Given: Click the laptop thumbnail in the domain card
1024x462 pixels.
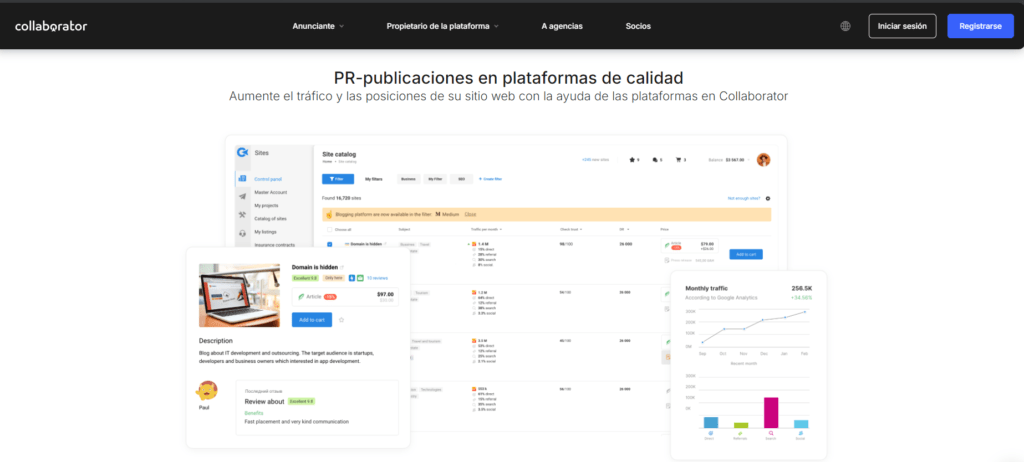Looking at the screenshot, I should (x=239, y=295).
